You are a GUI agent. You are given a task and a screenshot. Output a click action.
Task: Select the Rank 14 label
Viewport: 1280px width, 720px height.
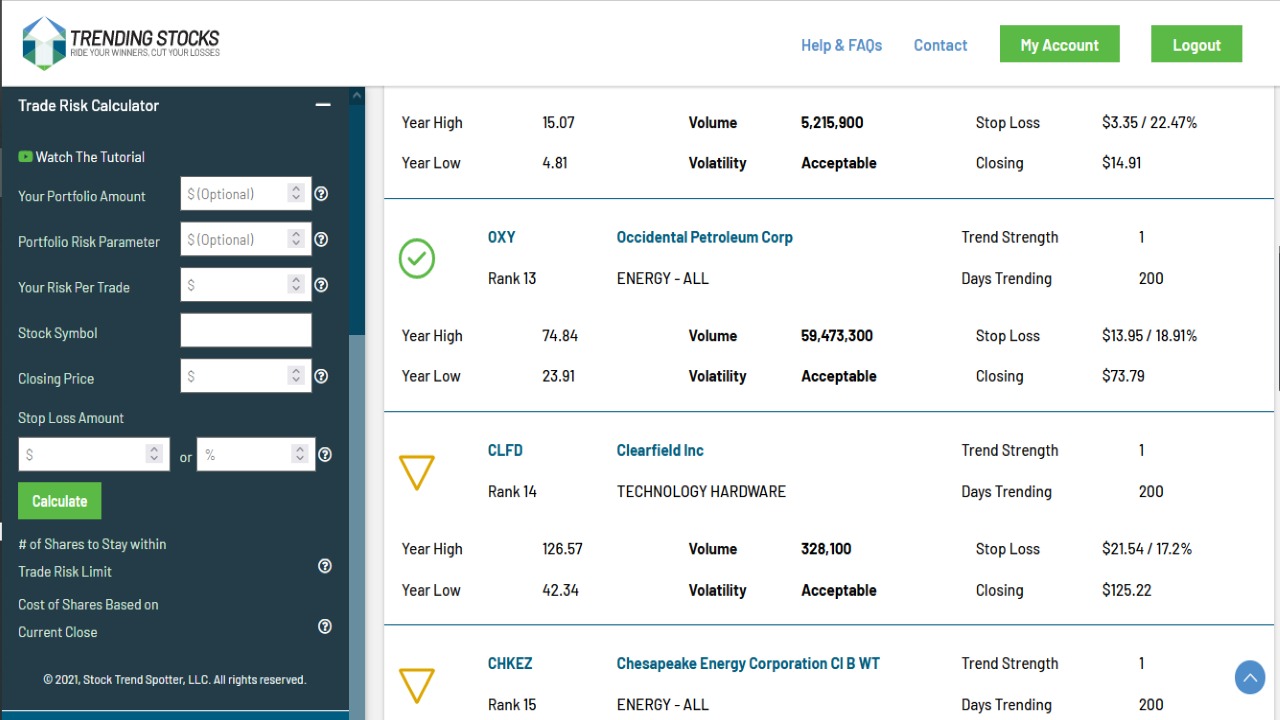(512, 491)
